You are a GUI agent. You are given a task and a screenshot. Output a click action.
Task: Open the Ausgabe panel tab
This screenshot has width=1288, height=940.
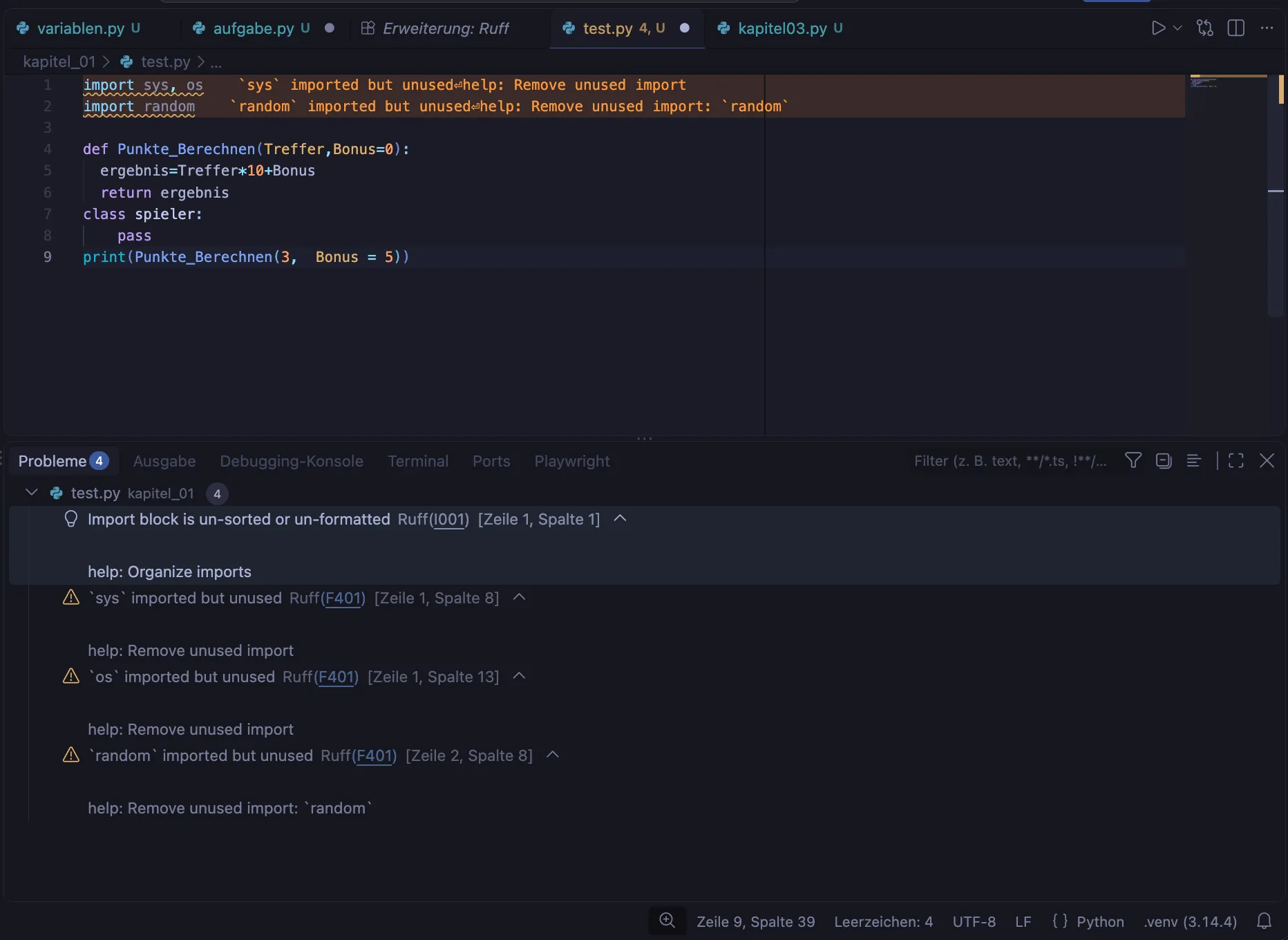164,461
